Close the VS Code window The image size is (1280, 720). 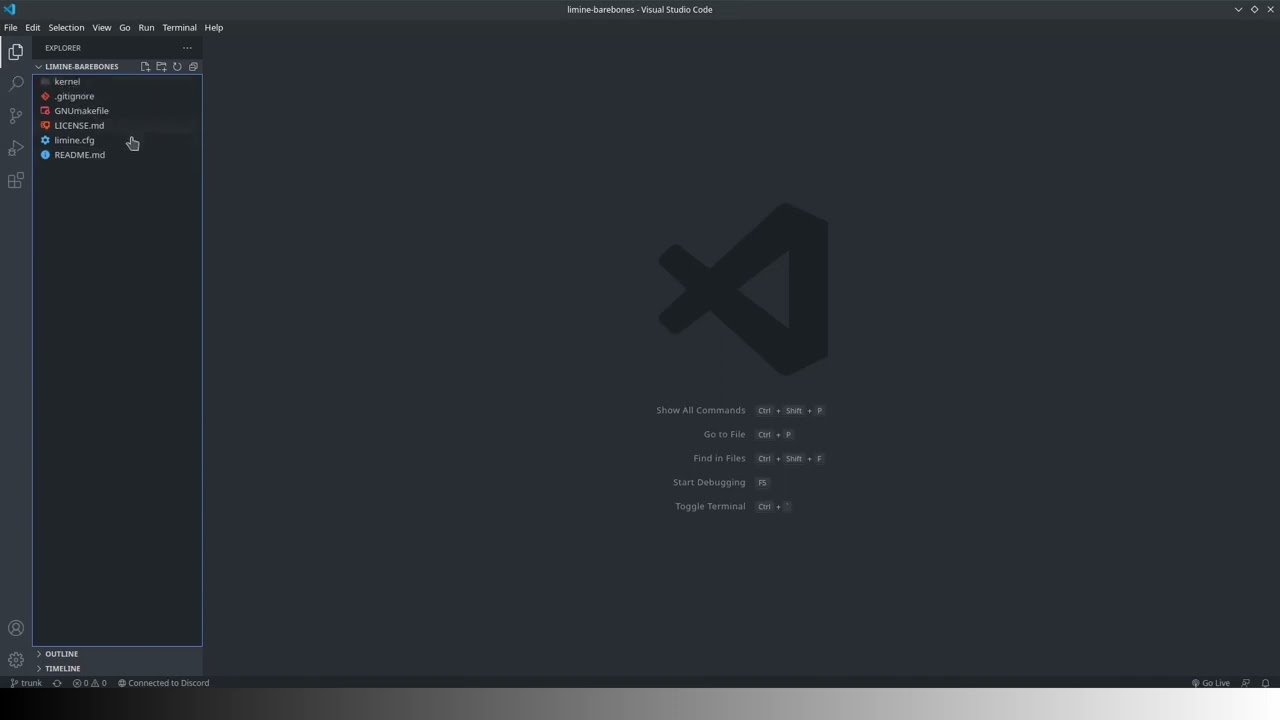click(x=1270, y=9)
